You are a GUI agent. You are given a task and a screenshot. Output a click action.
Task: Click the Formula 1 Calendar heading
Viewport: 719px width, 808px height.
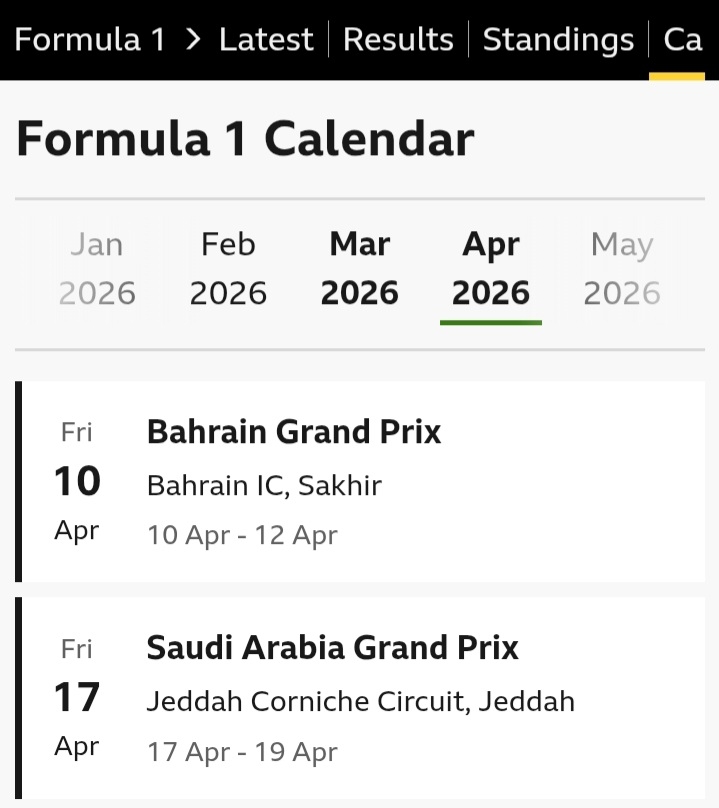pos(245,139)
